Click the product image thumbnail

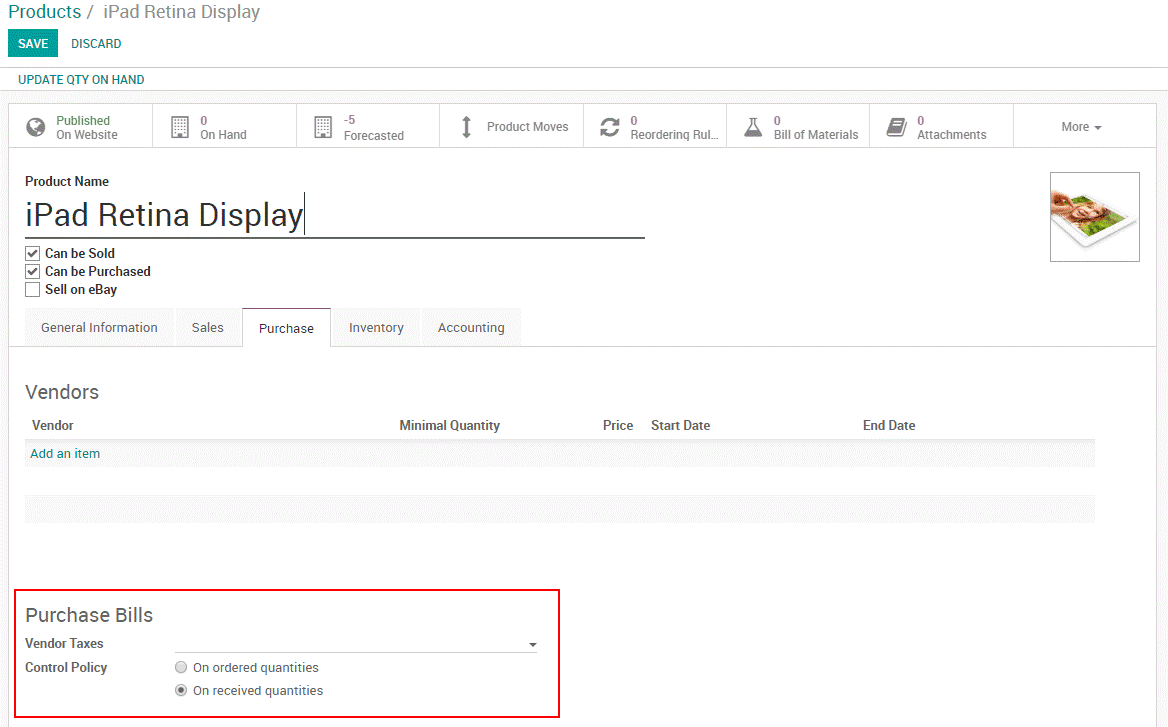(1094, 217)
